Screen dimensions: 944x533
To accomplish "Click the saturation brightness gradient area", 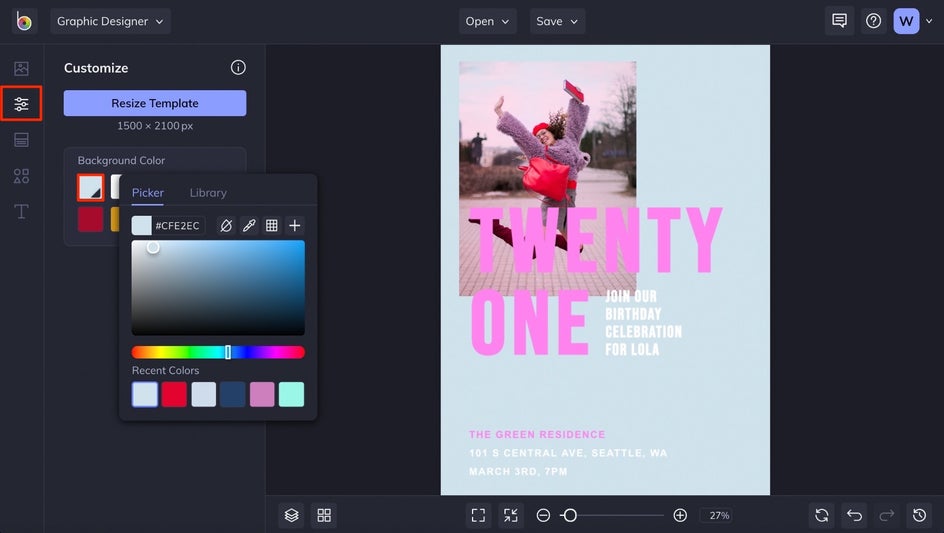I will point(218,287).
